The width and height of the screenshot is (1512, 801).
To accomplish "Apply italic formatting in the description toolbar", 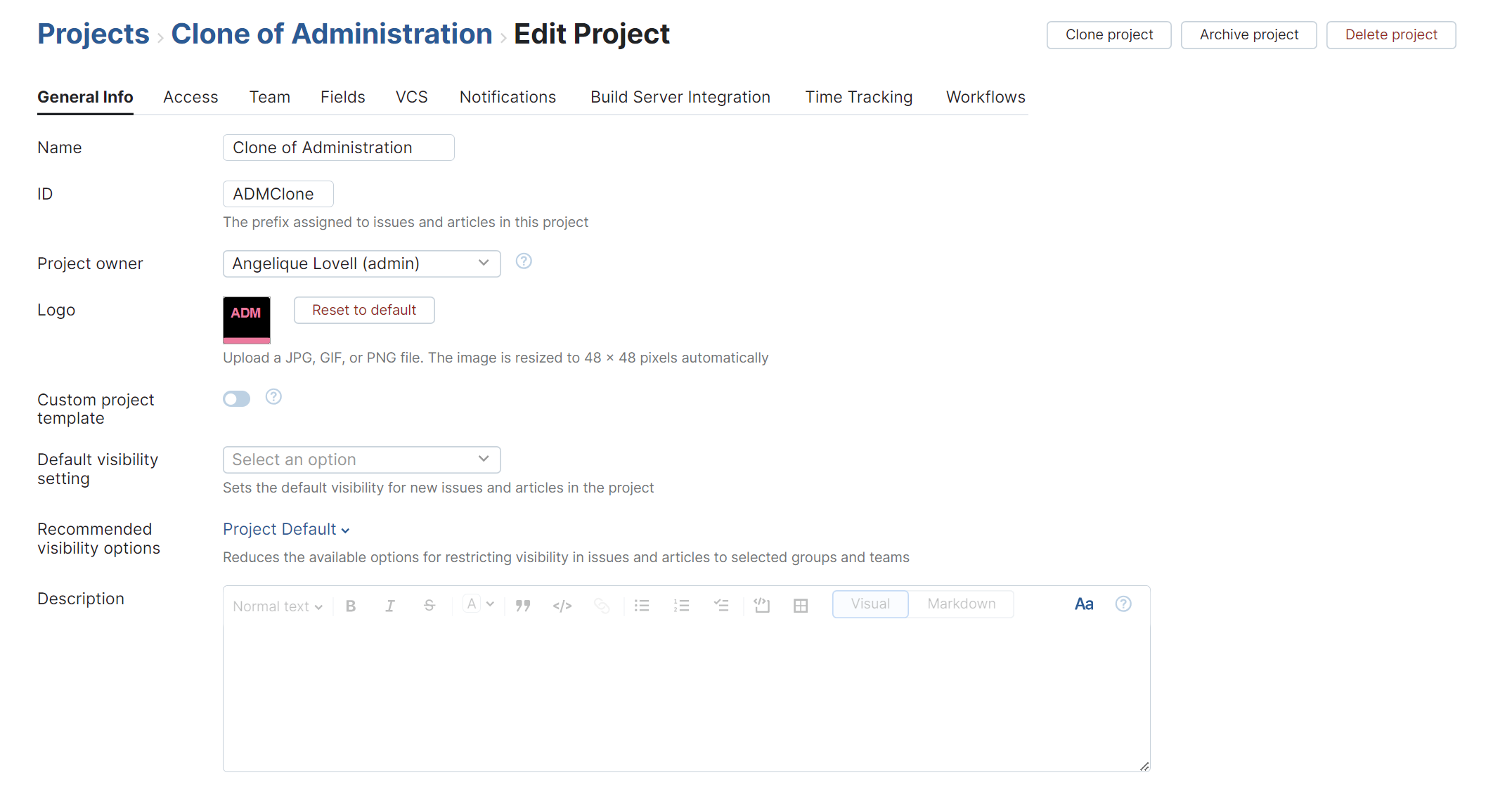I will [389, 605].
